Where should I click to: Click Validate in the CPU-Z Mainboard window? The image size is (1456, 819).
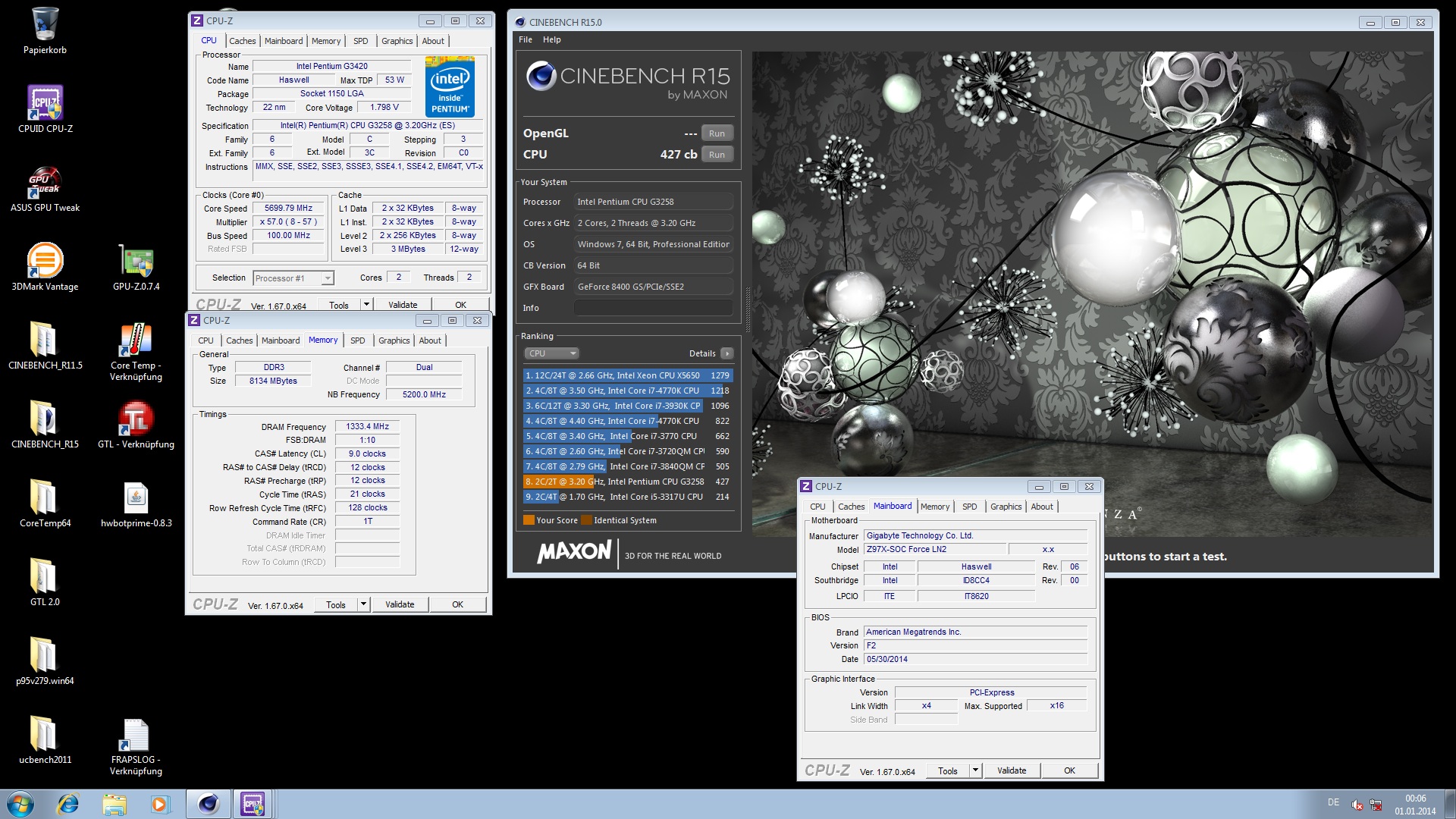pyautogui.click(x=1012, y=770)
